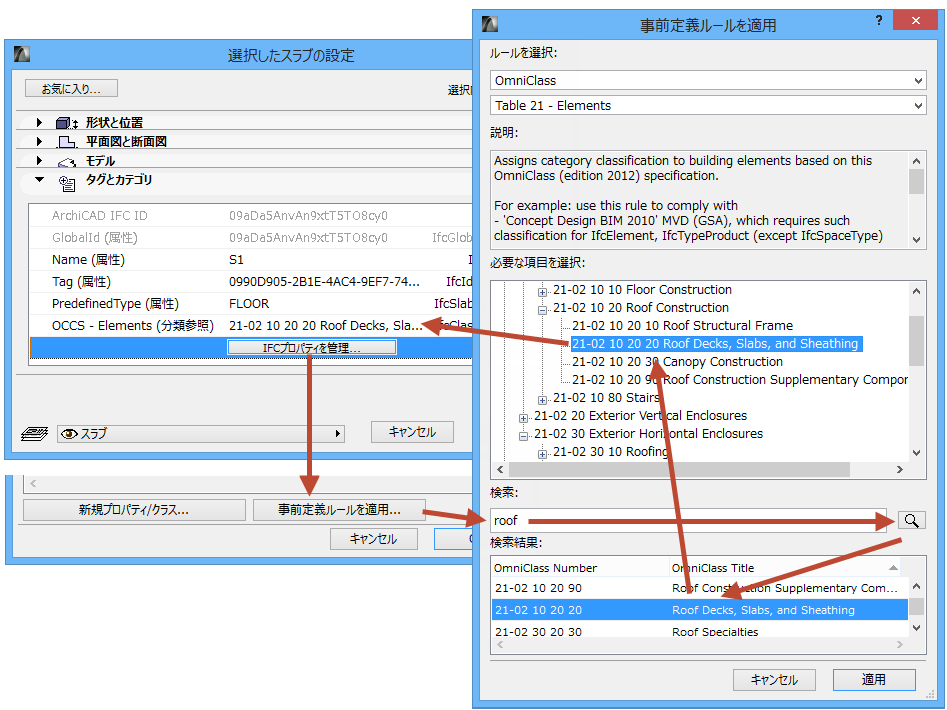This screenshot has height=710, width=947.
Task: Click the Tag (属性) row value
Action: [x=324, y=282]
